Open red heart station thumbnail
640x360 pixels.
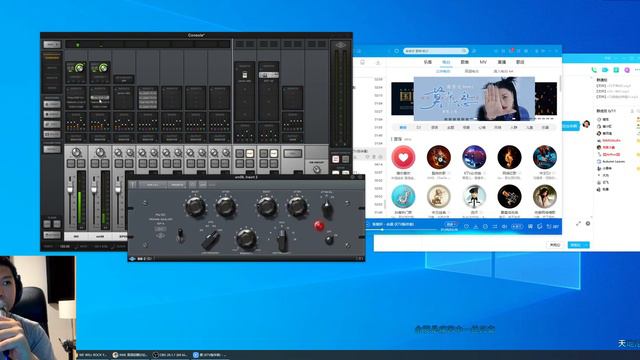pyautogui.click(x=403, y=157)
